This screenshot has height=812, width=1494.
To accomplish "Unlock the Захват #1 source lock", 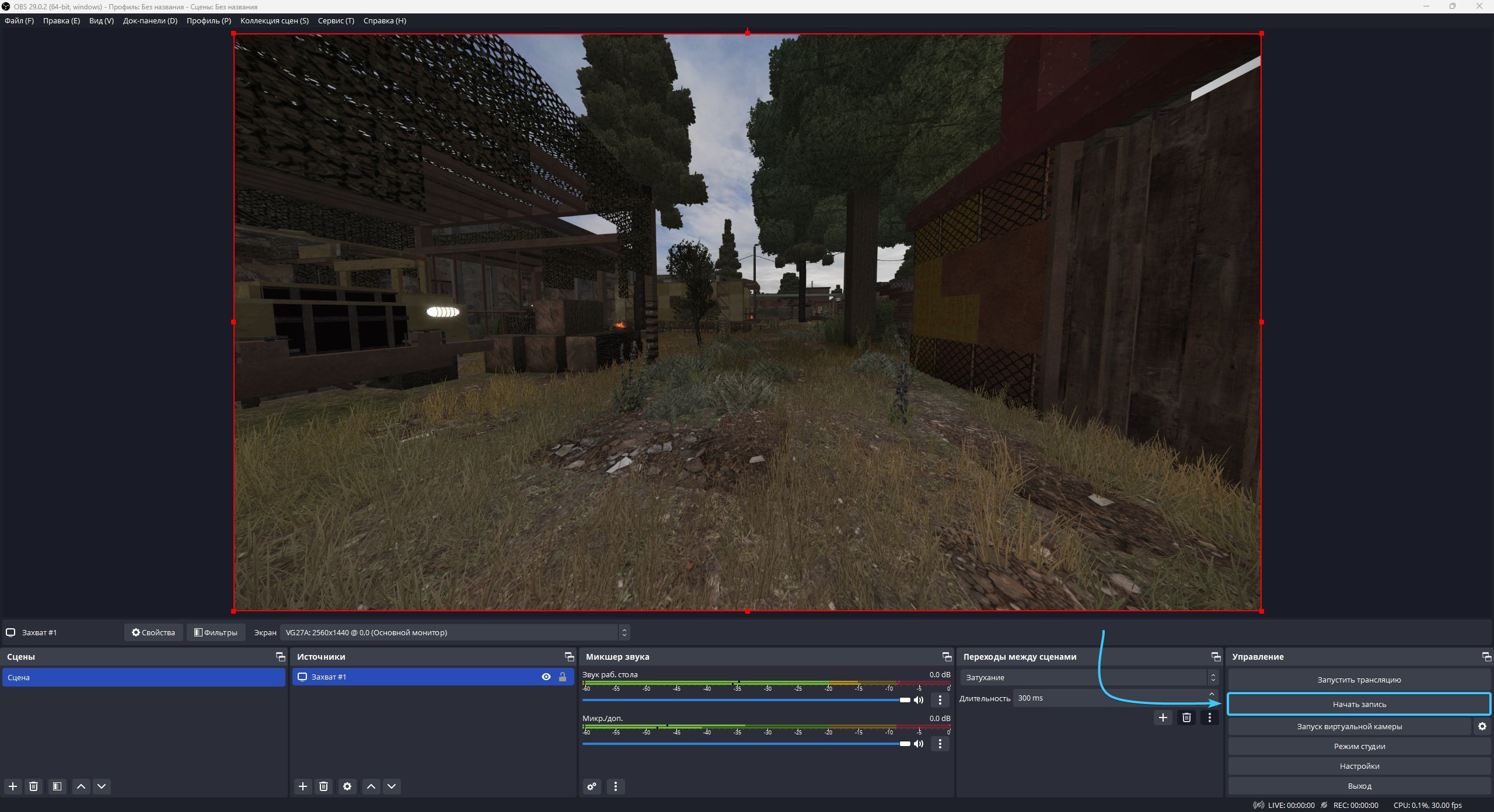I will tap(563, 677).
